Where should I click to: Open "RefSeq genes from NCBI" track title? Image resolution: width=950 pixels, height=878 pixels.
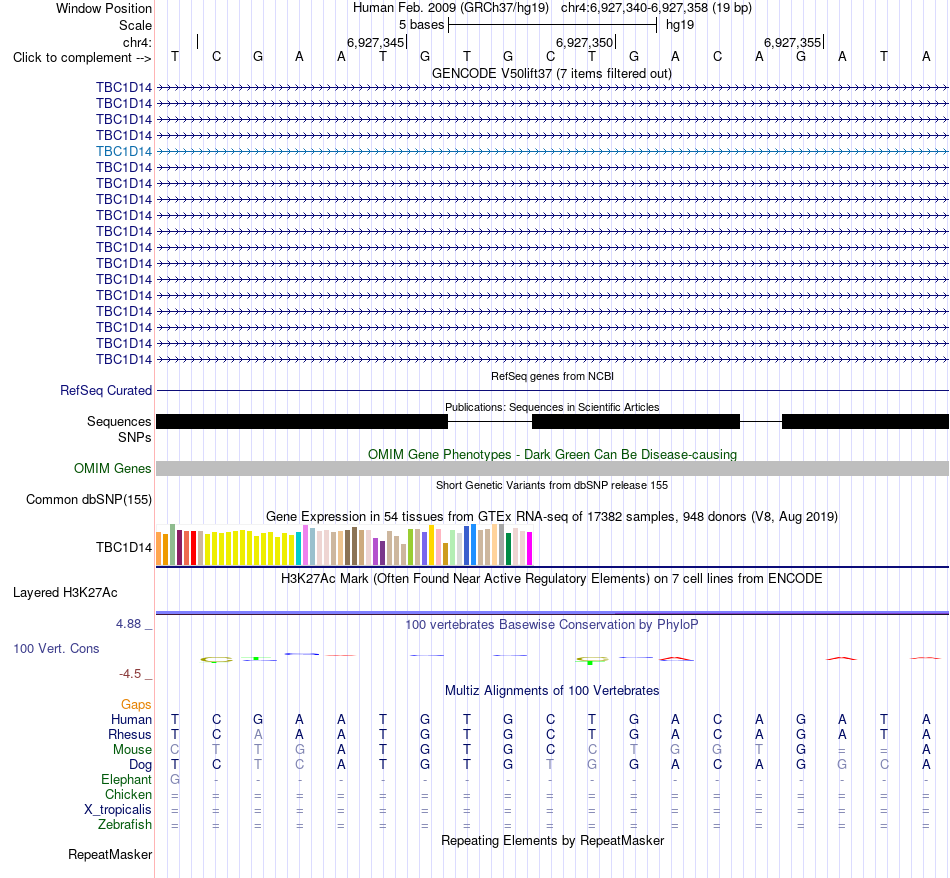tap(552, 376)
